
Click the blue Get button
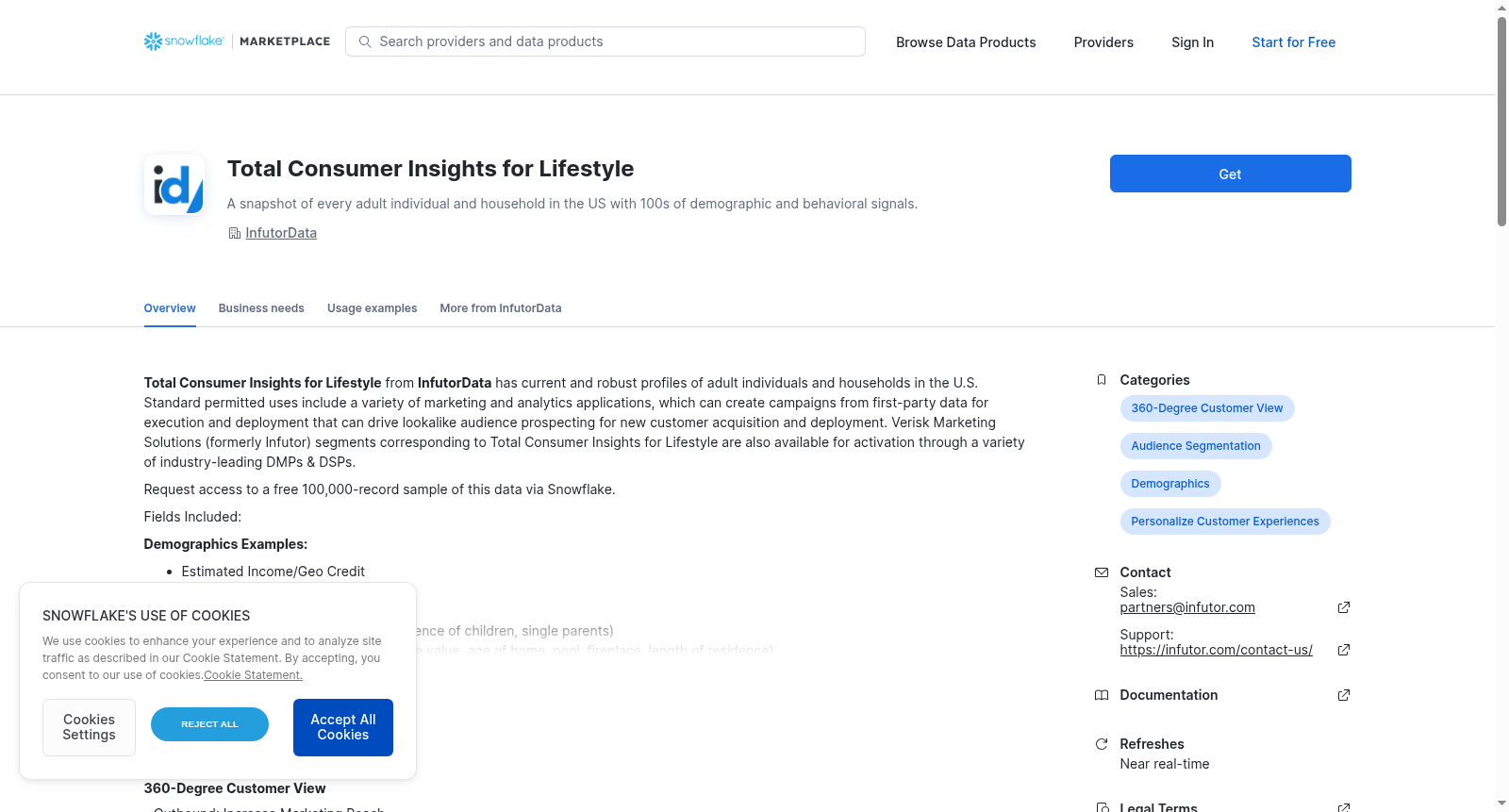tap(1230, 174)
